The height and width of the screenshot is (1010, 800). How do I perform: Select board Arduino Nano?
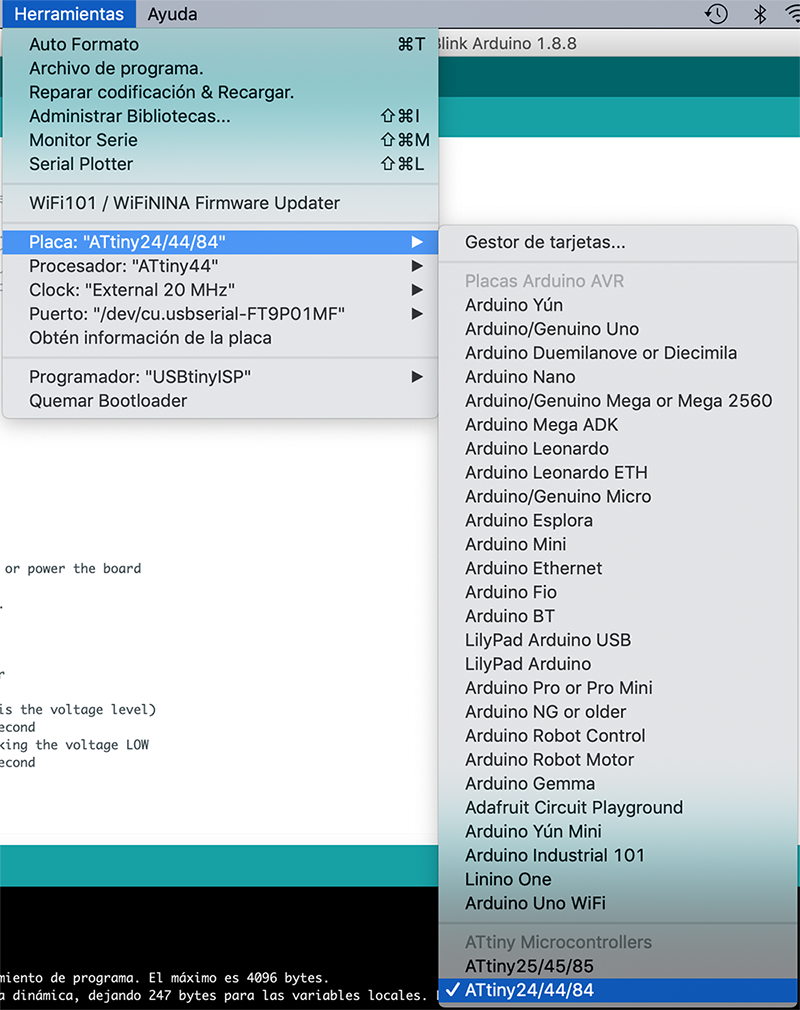coord(618,377)
